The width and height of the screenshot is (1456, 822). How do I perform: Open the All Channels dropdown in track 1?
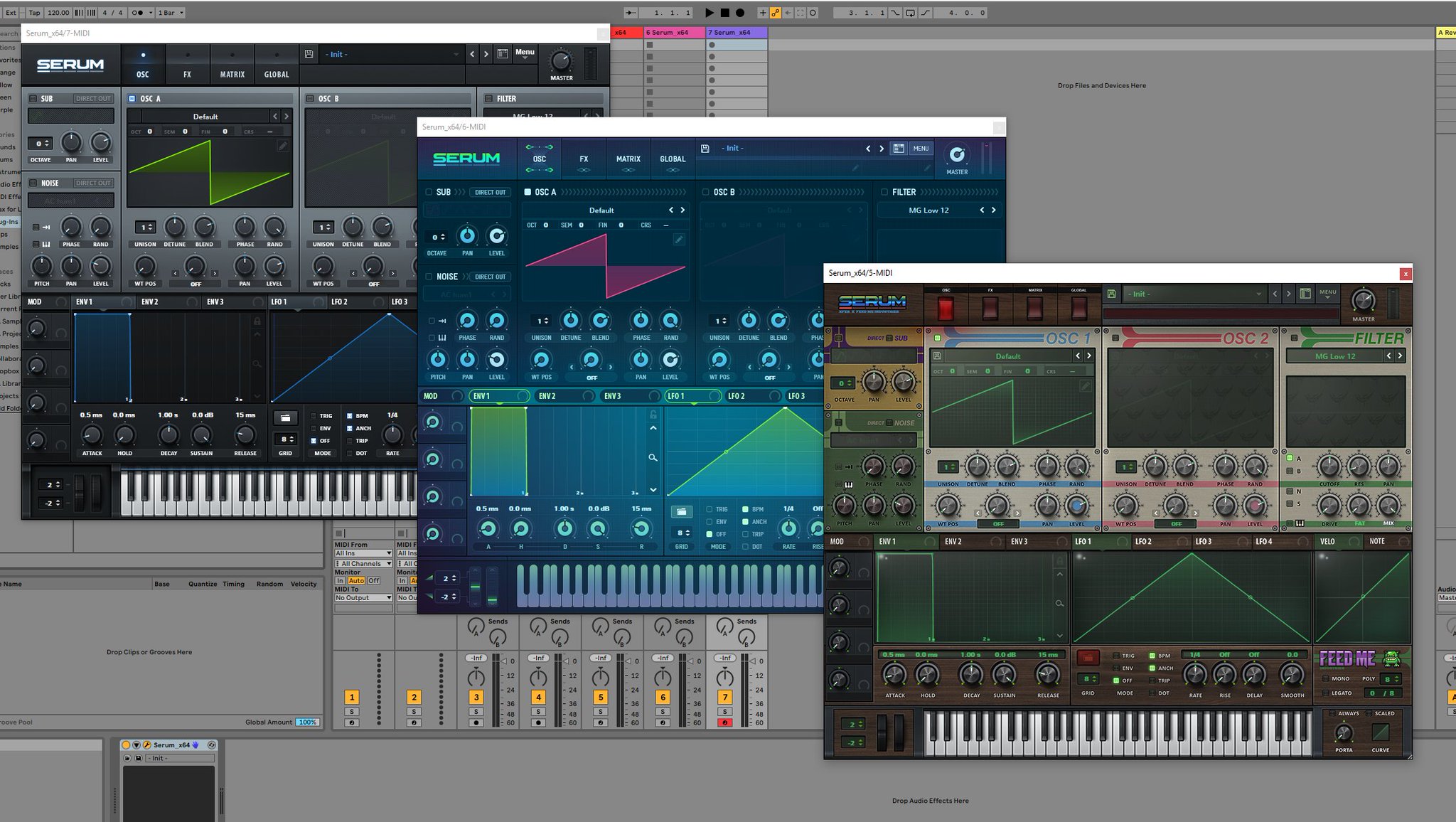363,563
